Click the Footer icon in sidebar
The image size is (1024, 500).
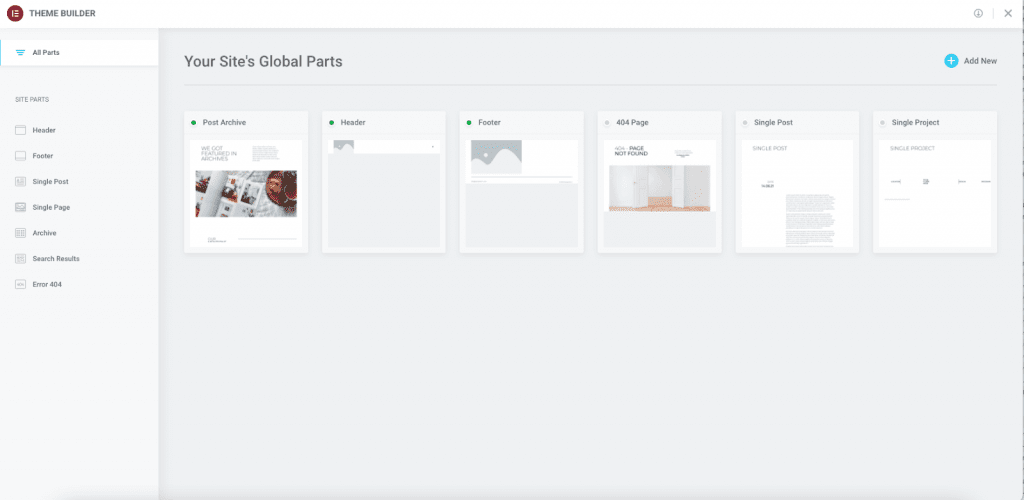tap(20, 156)
